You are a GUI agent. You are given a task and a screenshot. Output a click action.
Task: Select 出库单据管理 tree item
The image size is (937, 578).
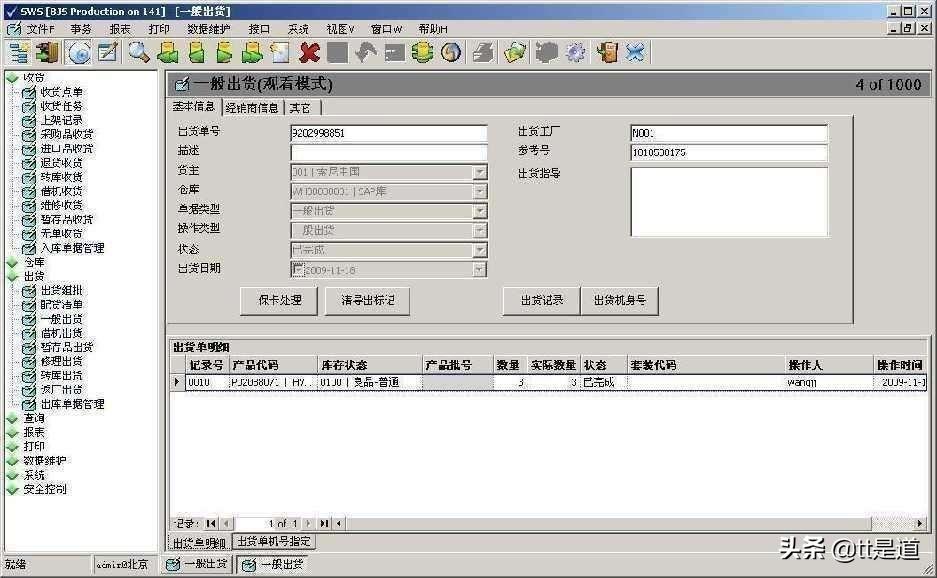pyautogui.click(x=72, y=404)
